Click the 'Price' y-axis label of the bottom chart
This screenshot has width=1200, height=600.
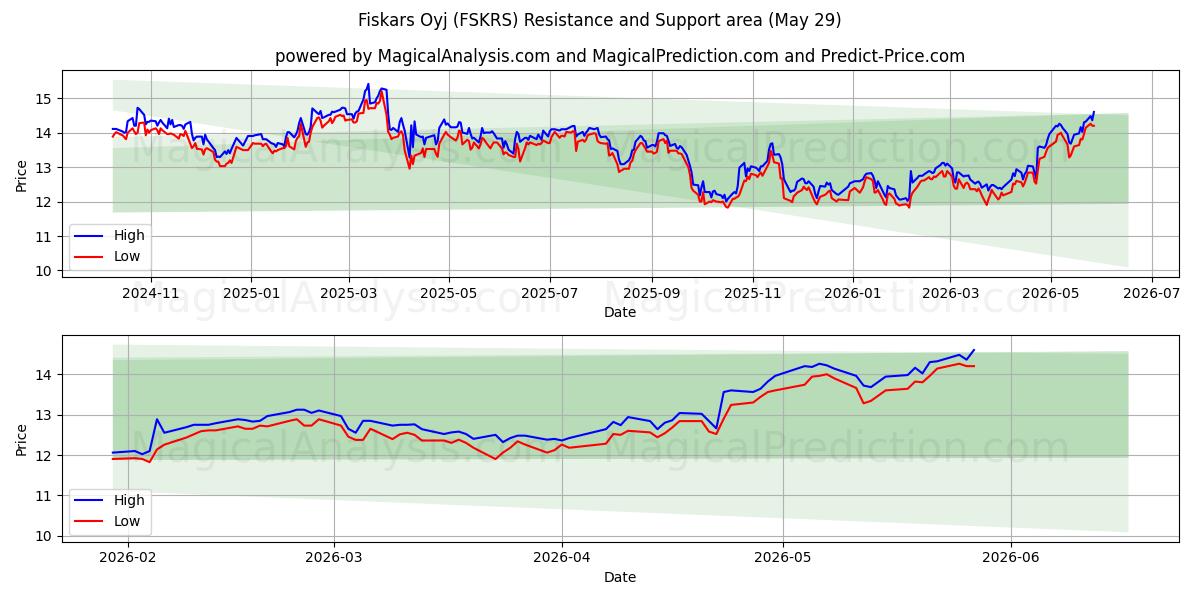pyautogui.click(x=21, y=439)
